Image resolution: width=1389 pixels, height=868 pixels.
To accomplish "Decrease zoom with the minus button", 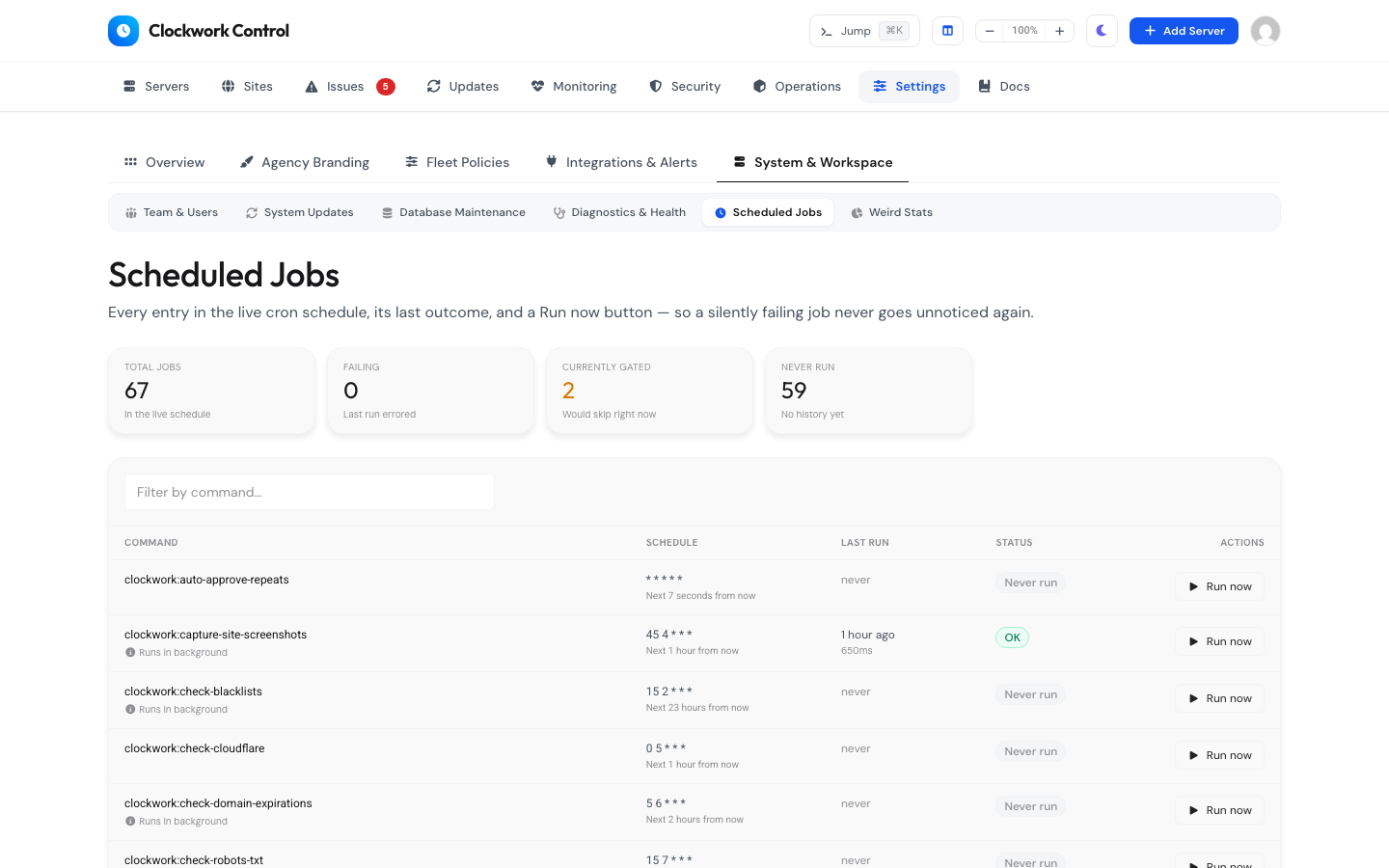I will (x=990, y=31).
